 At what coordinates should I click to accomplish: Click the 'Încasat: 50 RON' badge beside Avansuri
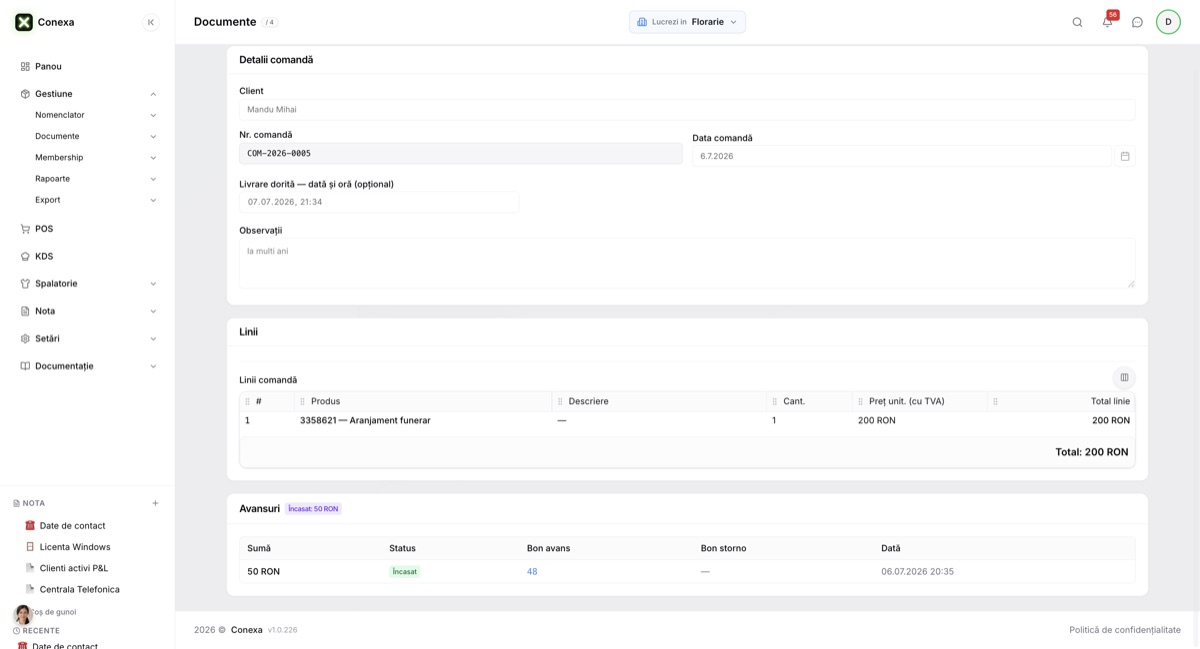[x=313, y=509]
